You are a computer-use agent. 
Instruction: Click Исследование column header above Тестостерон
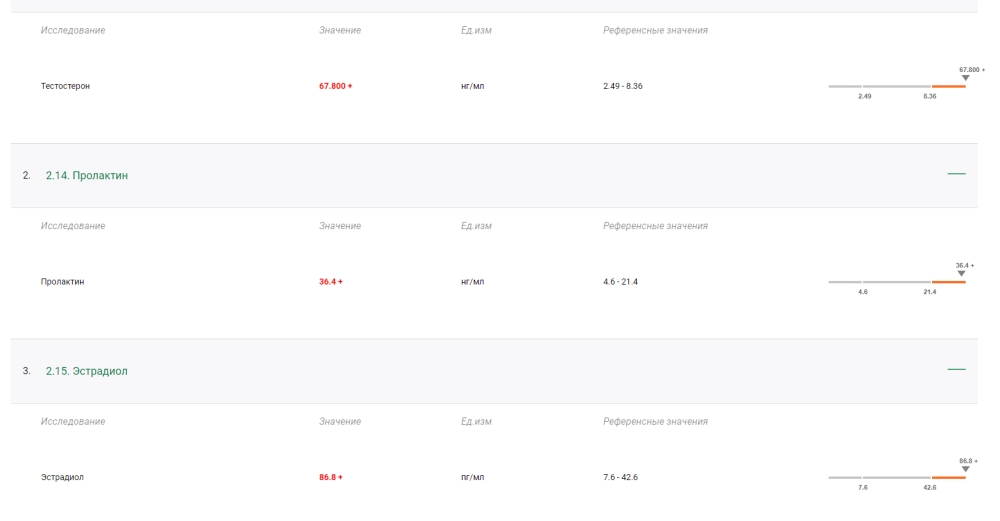click(73, 30)
